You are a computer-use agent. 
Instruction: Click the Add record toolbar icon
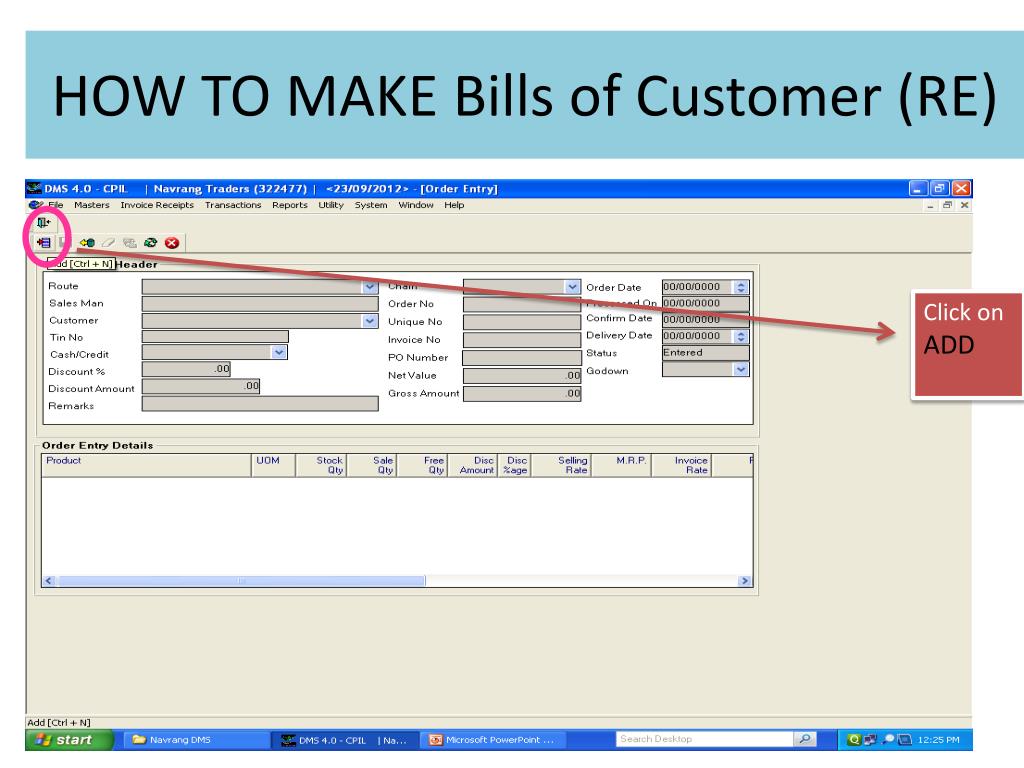[x=44, y=243]
